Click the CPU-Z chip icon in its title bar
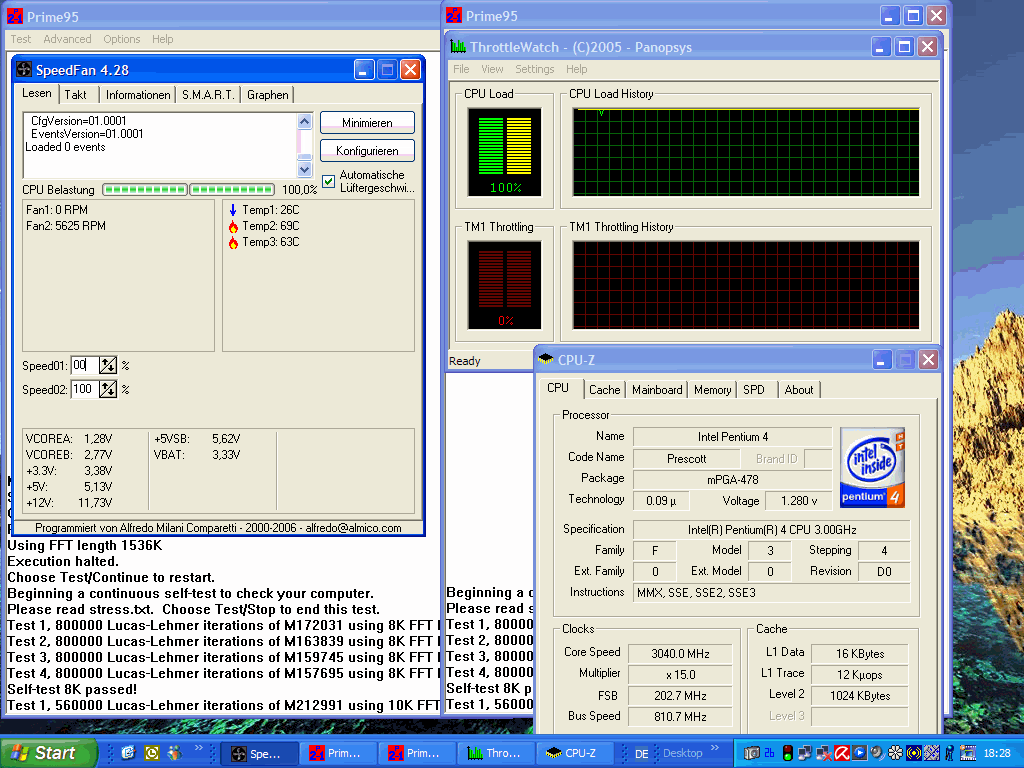Image resolution: width=1024 pixels, height=768 pixels. (545, 359)
